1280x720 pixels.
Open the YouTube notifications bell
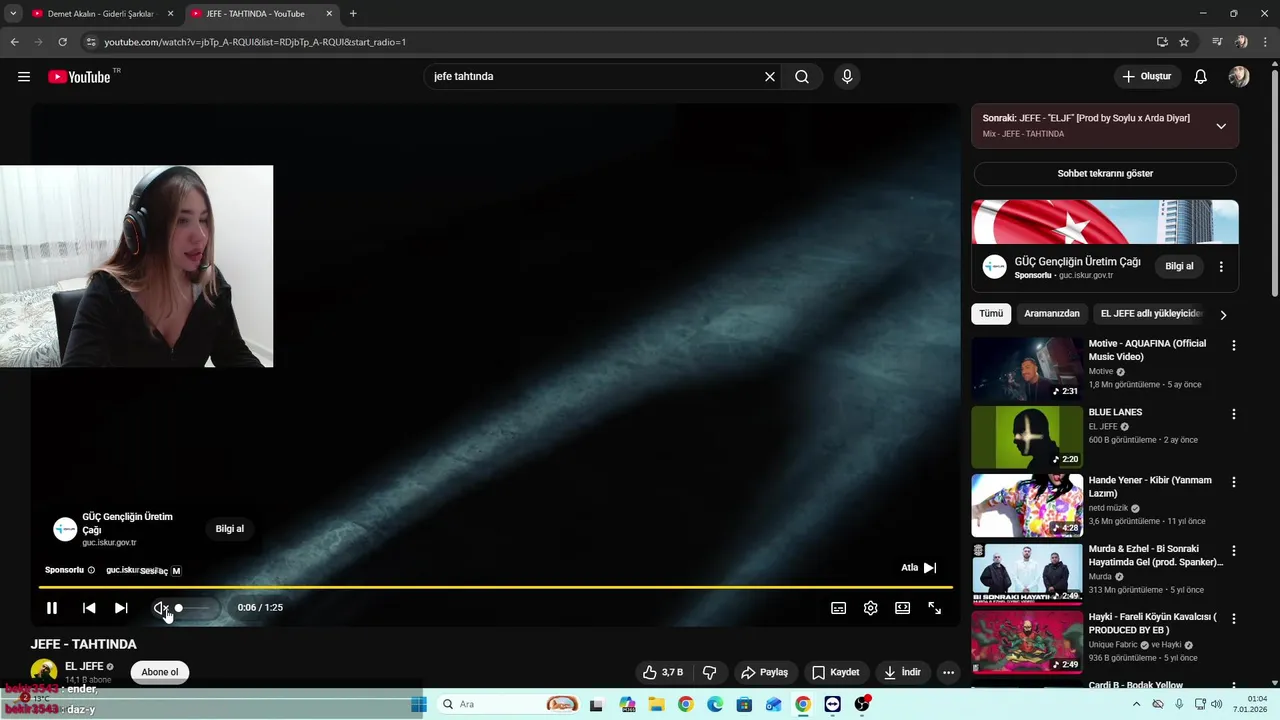point(1201,77)
